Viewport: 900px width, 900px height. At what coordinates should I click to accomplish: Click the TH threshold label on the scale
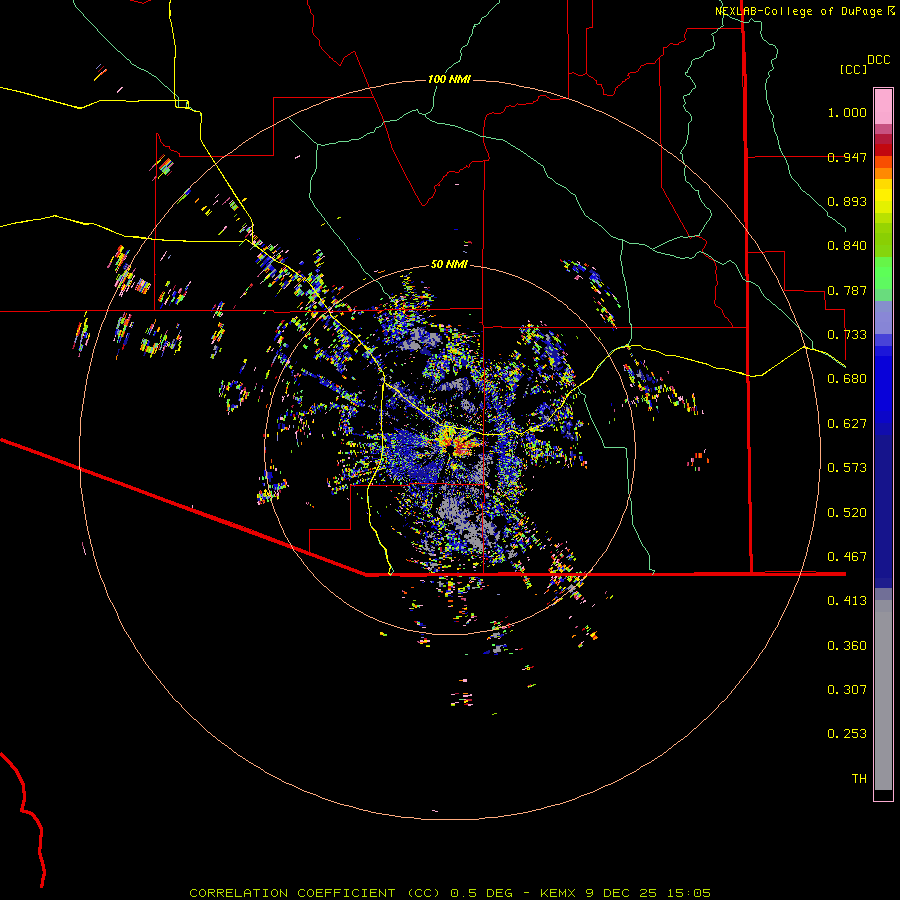click(859, 779)
